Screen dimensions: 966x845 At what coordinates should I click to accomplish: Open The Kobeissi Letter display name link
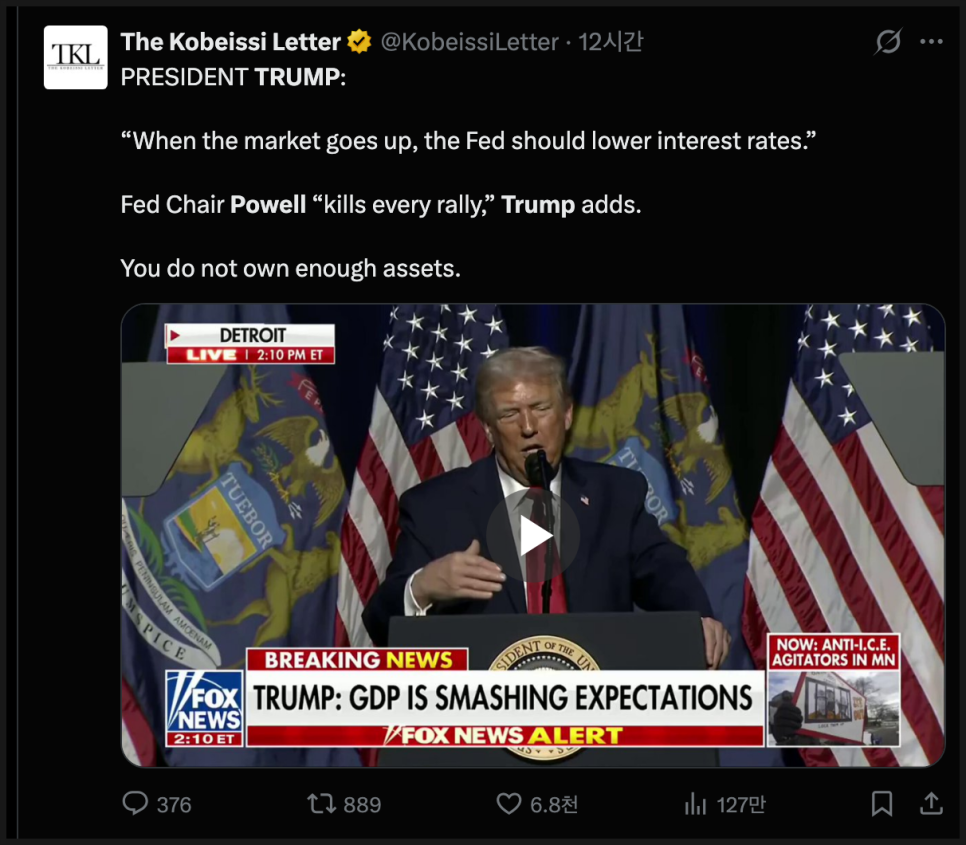tap(230, 42)
